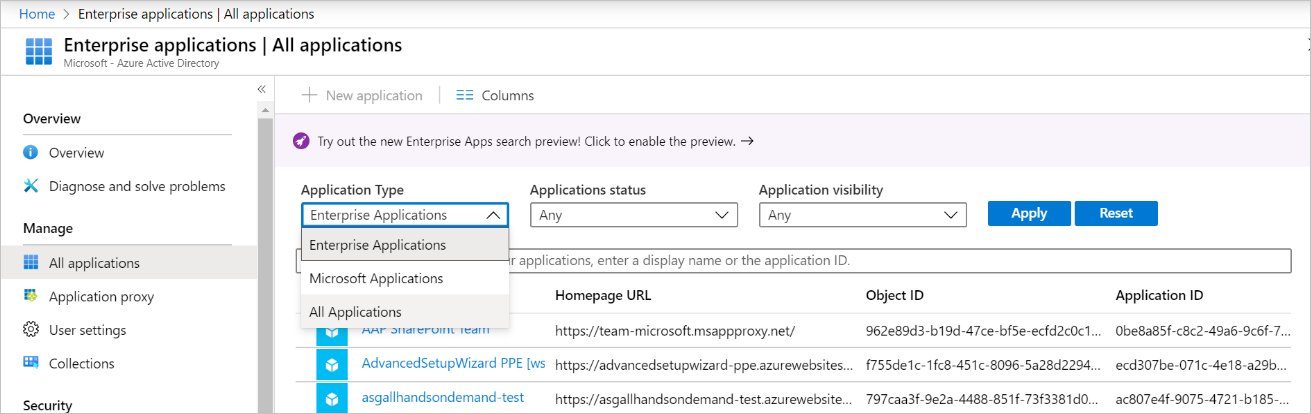Viewport: 1311px width, 414px height.
Task: Click the Columns list icon in toolbar
Action: (464, 95)
